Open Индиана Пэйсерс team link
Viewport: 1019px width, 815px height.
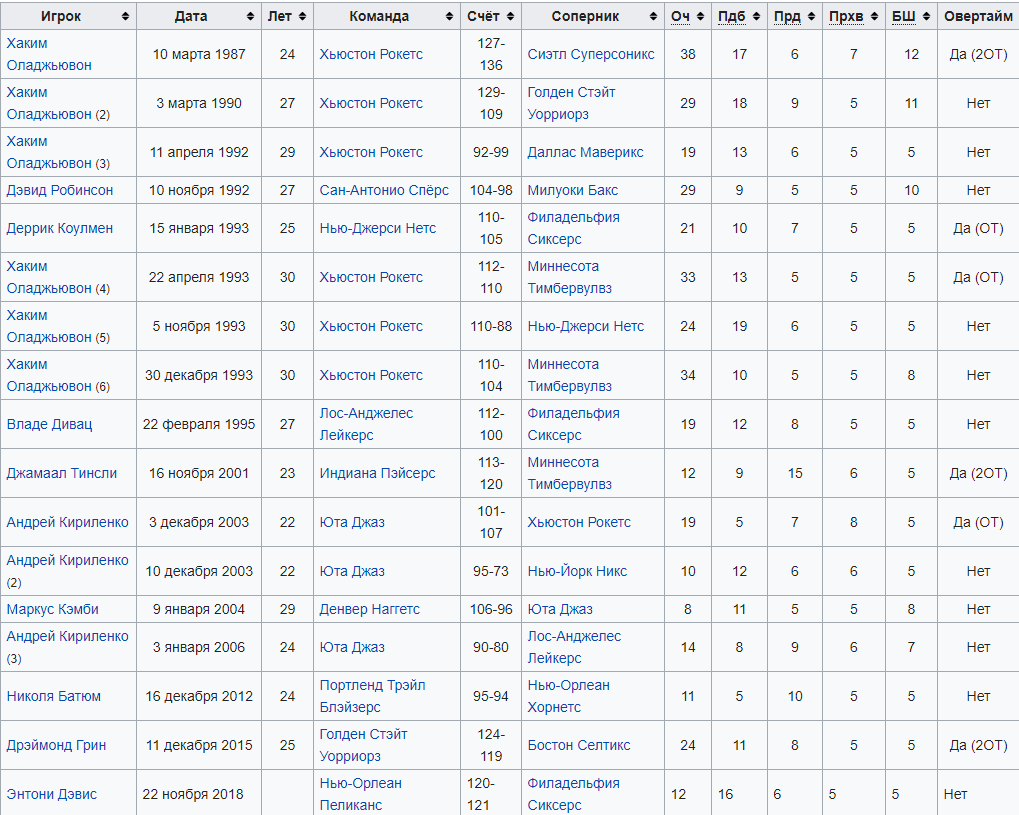pos(378,473)
